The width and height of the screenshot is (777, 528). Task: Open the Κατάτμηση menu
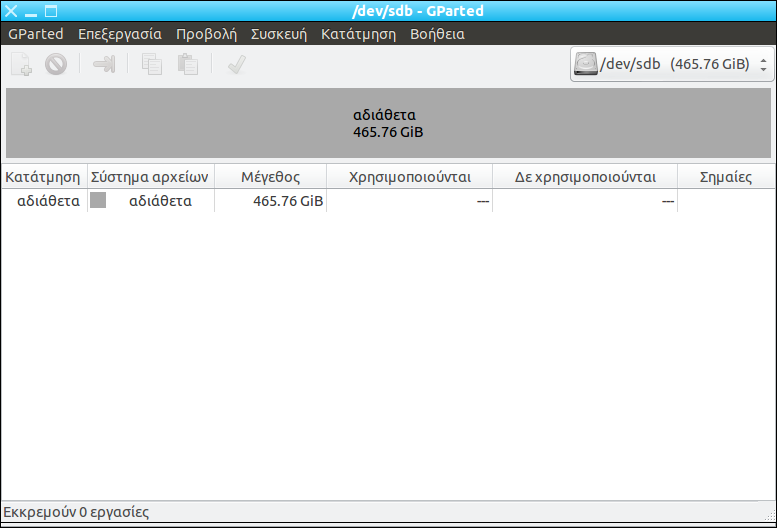[358, 34]
